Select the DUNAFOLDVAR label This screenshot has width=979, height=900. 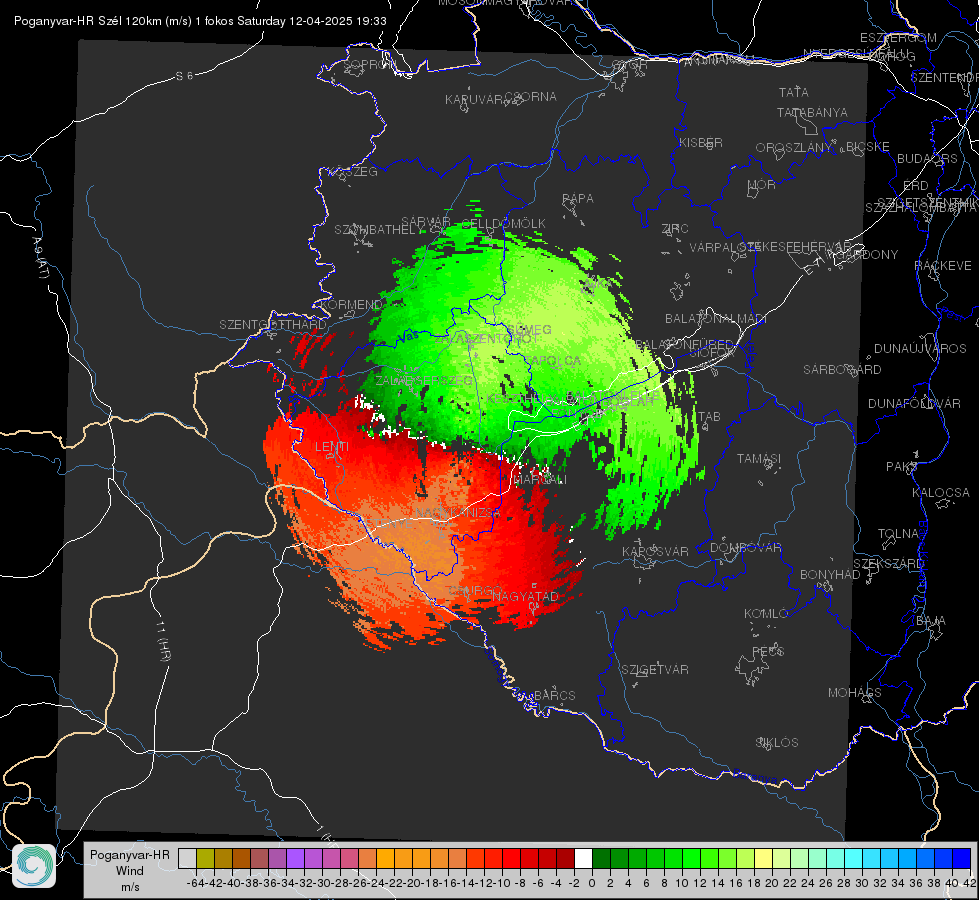(x=914, y=403)
